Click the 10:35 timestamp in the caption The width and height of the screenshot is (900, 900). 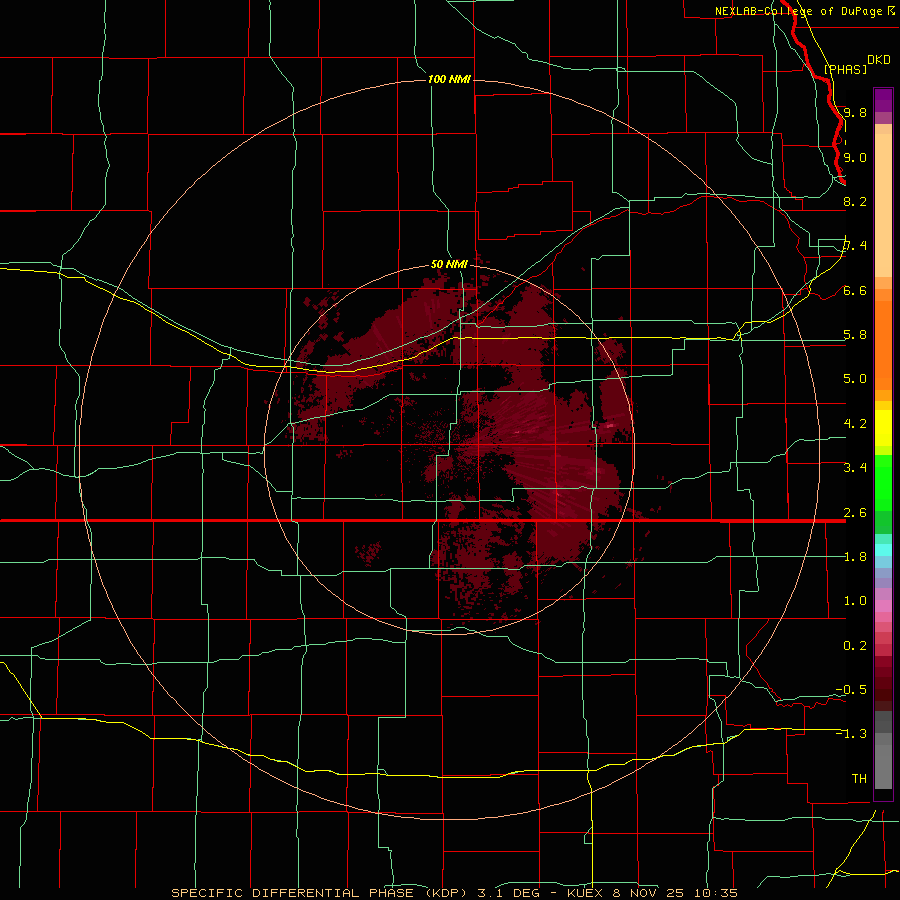pyautogui.click(x=716, y=893)
